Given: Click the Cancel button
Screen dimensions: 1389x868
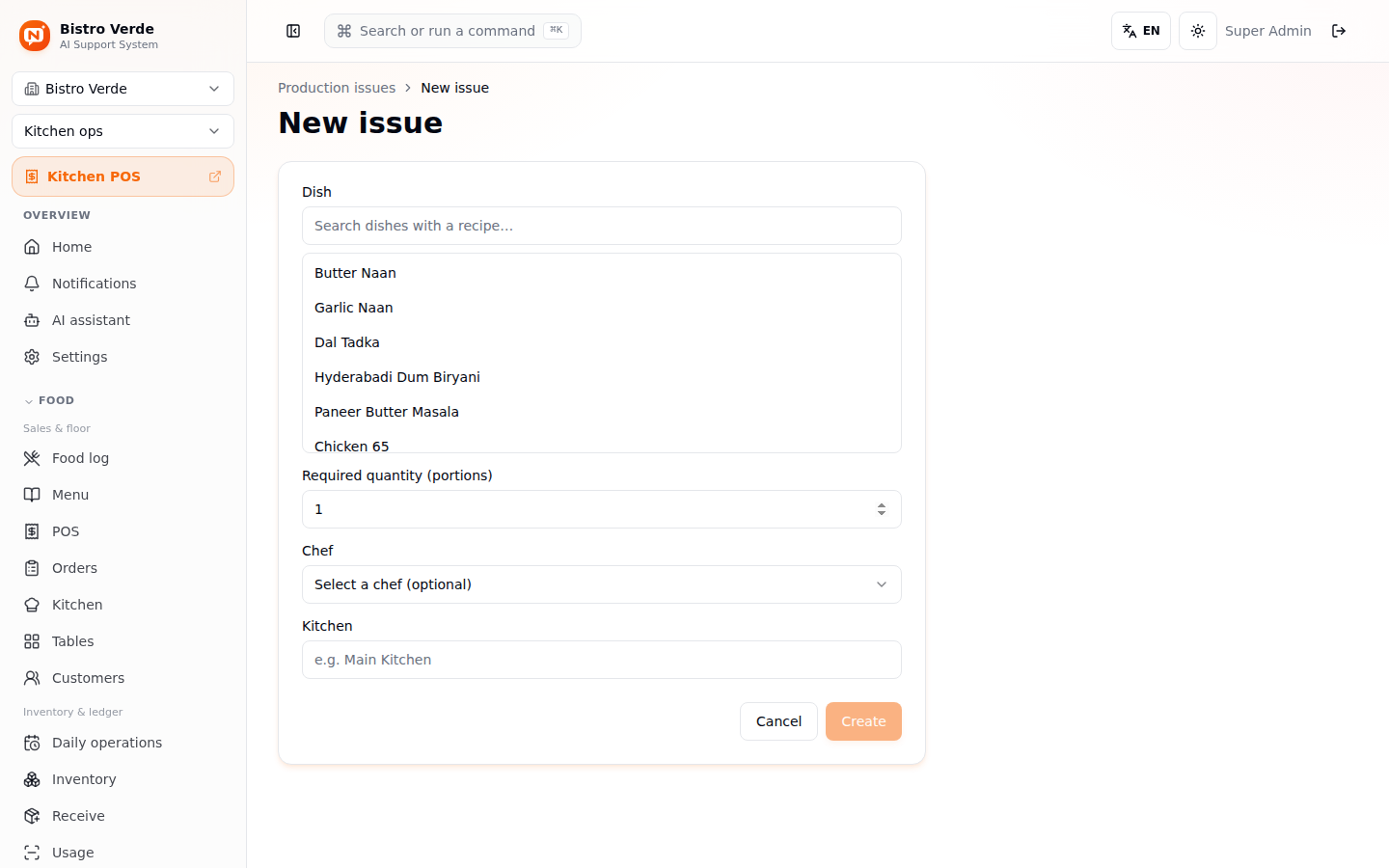Looking at the screenshot, I should [778, 721].
